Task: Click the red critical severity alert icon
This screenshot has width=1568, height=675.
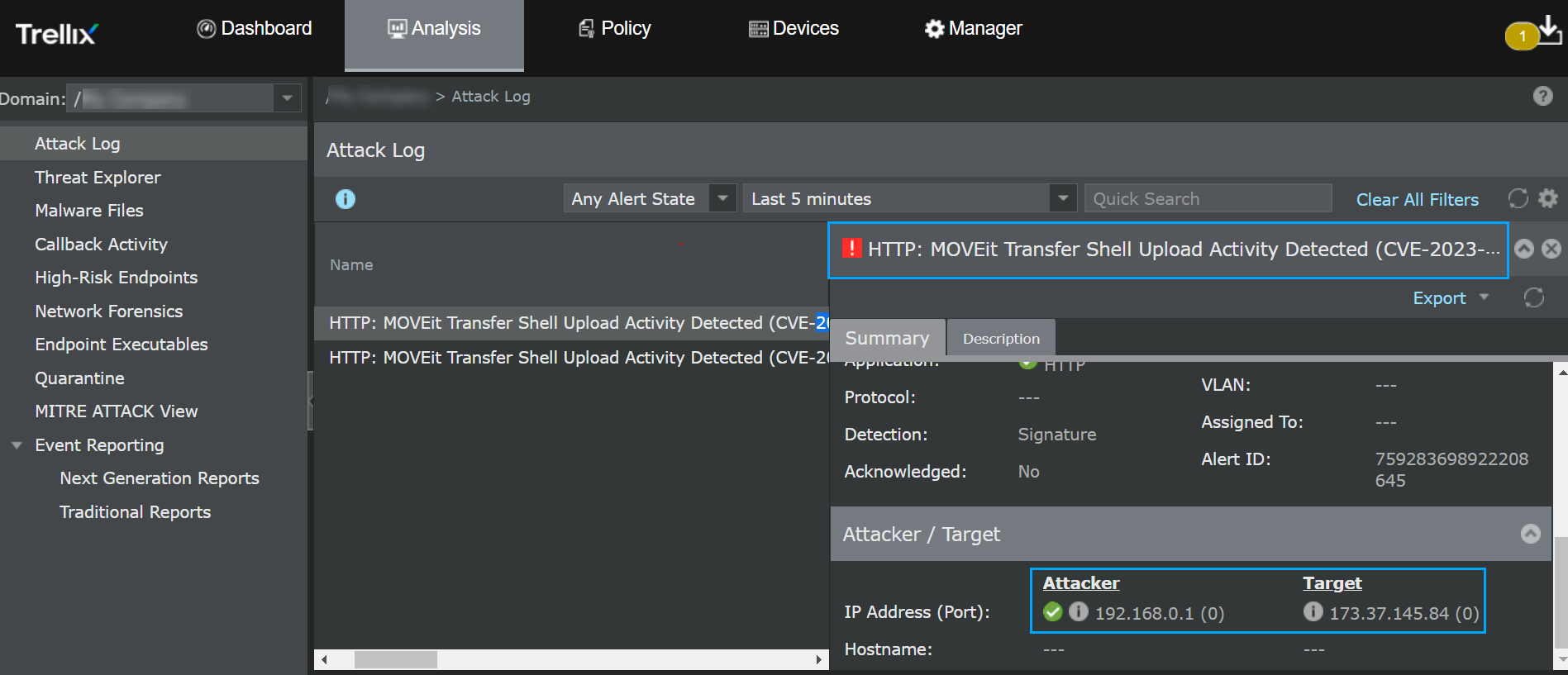Action: (852, 248)
